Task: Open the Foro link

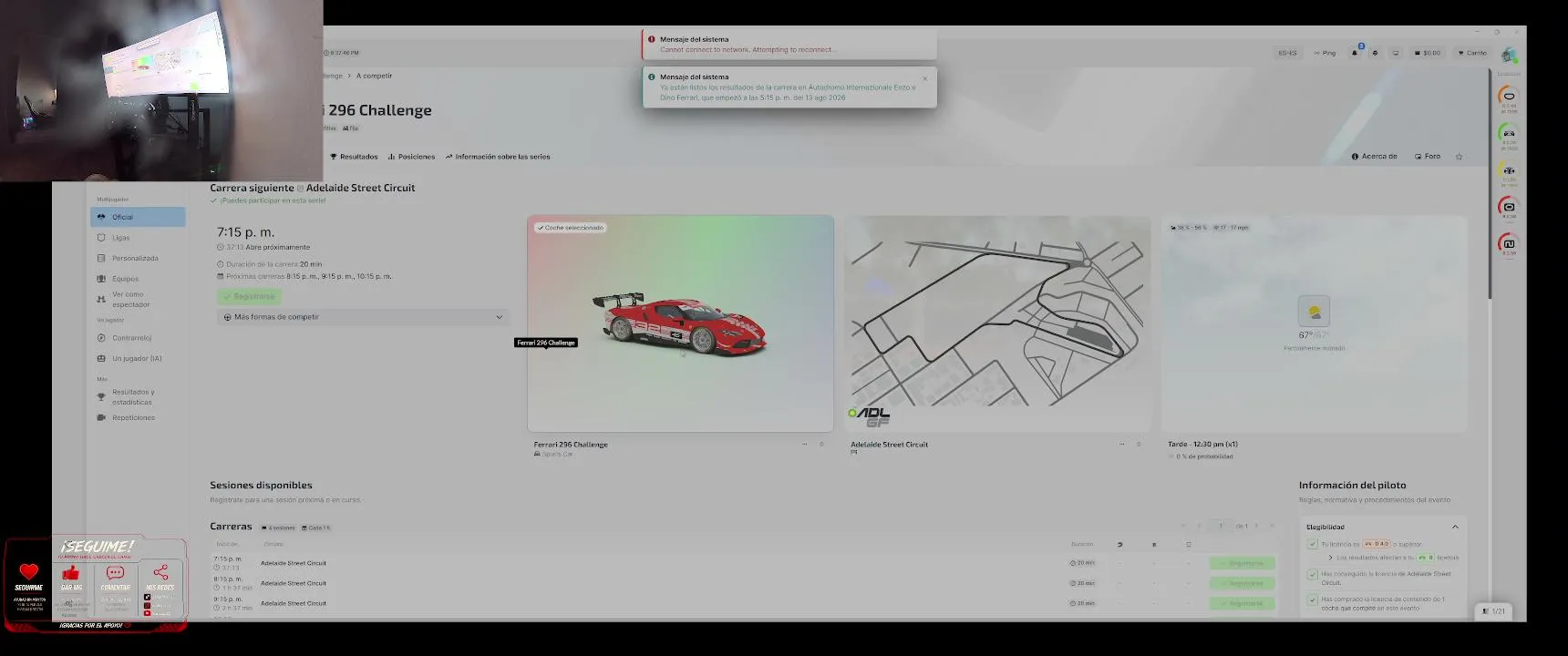Action: (1428, 157)
